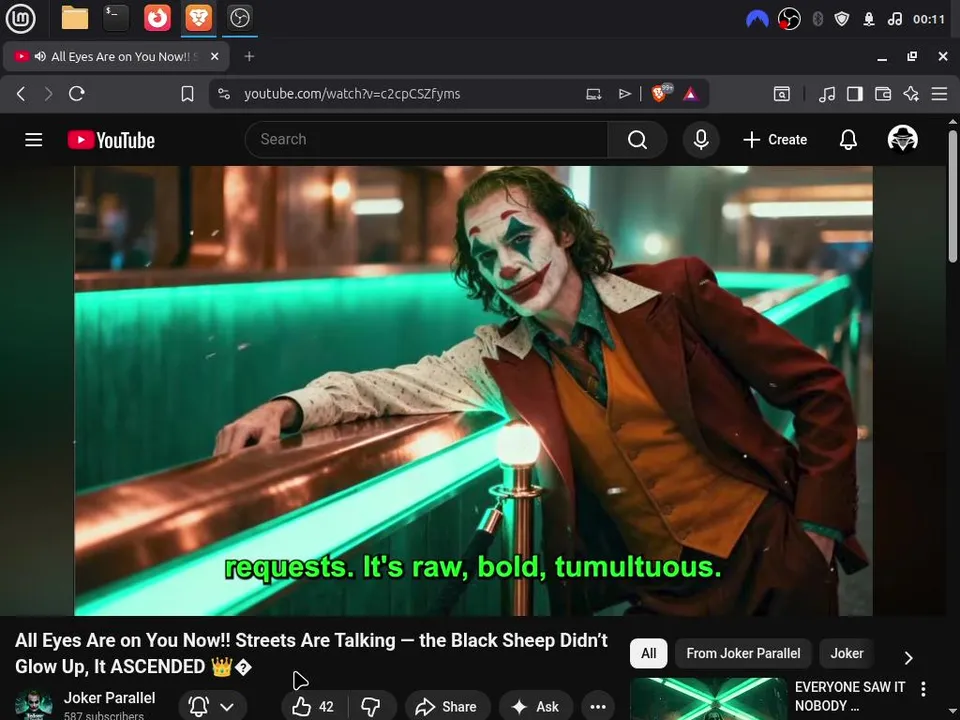The height and width of the screenshot is (720, 960).
Task: Open the Terminal launcher in the panel
Action: 116,18
